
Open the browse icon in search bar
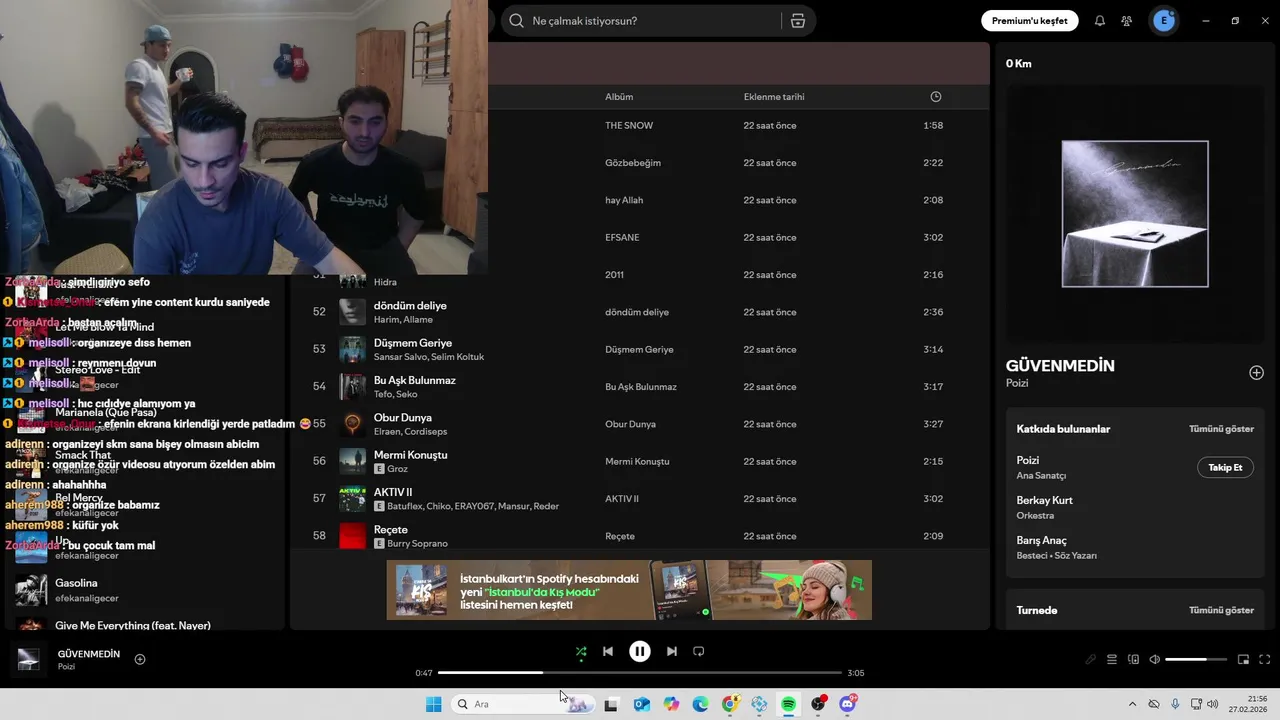(797, 21)
